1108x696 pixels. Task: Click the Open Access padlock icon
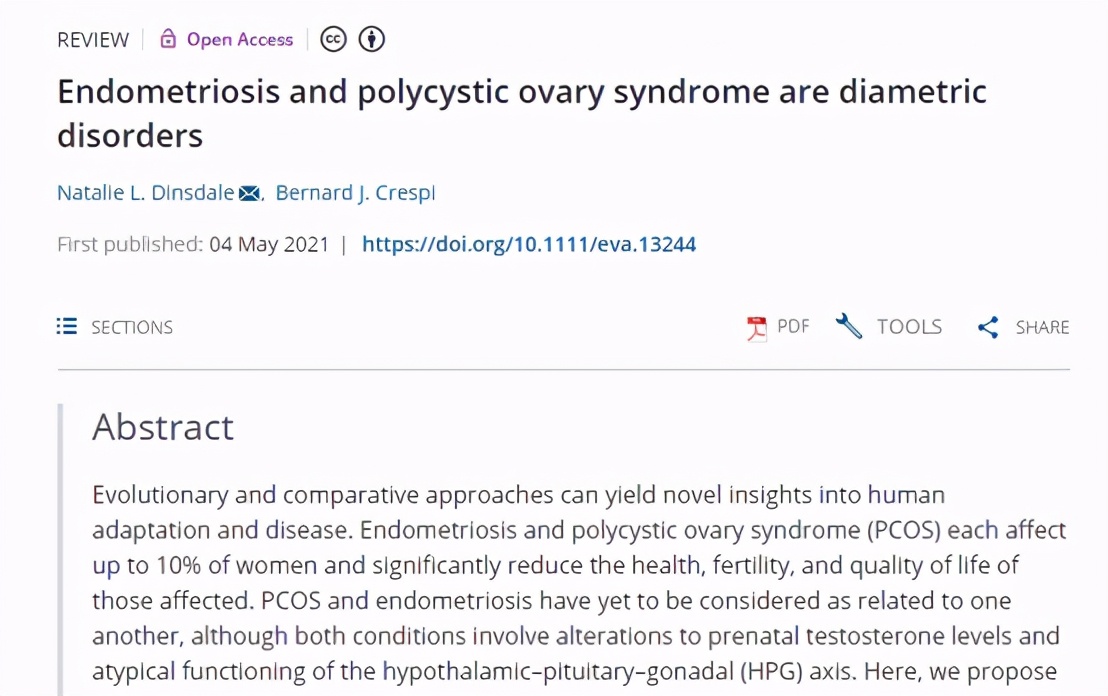168,39
